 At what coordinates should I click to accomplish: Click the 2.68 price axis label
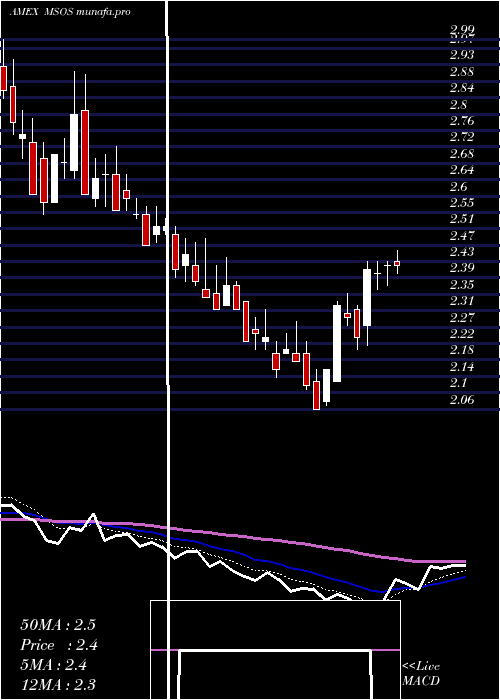coord(462,154)
